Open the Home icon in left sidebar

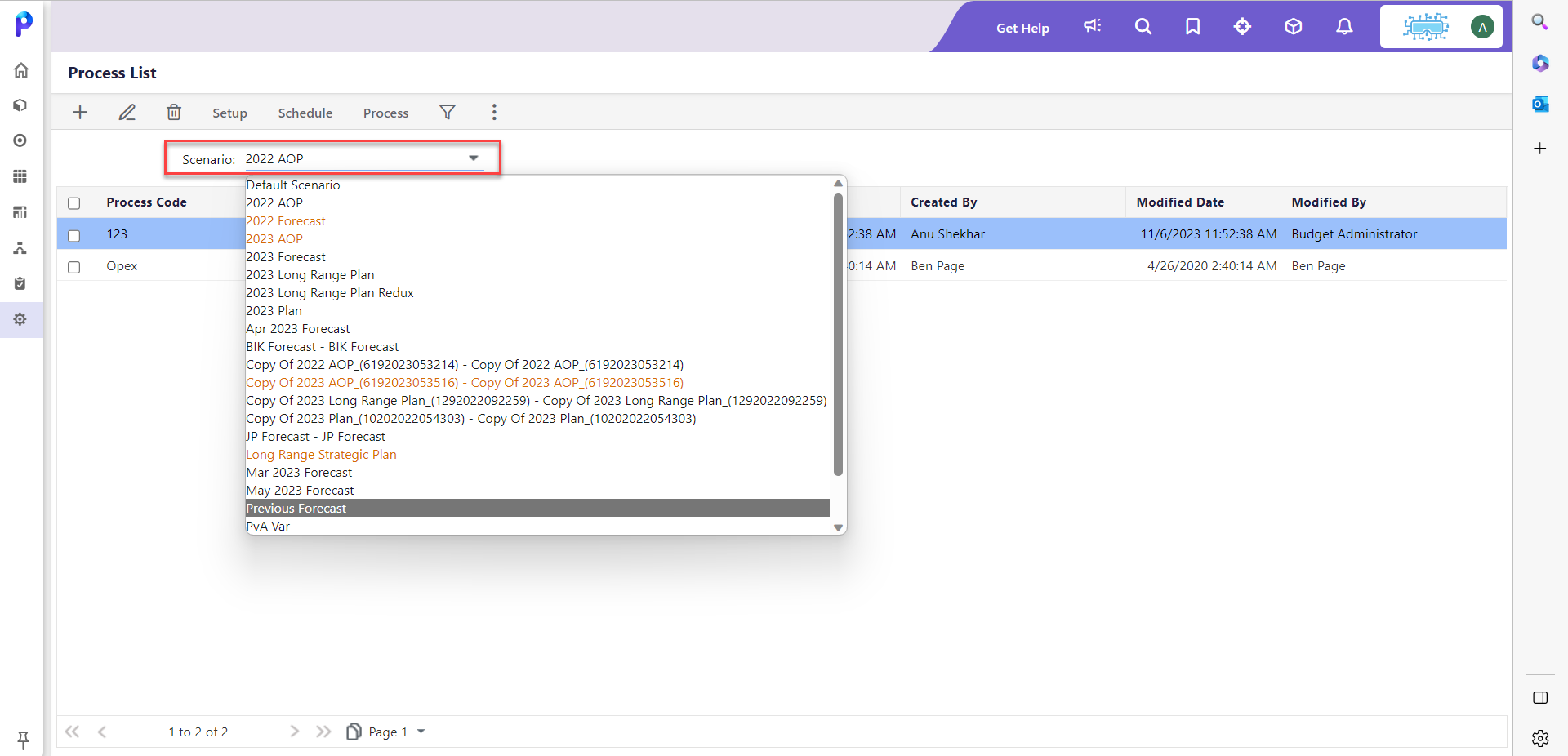21,70
